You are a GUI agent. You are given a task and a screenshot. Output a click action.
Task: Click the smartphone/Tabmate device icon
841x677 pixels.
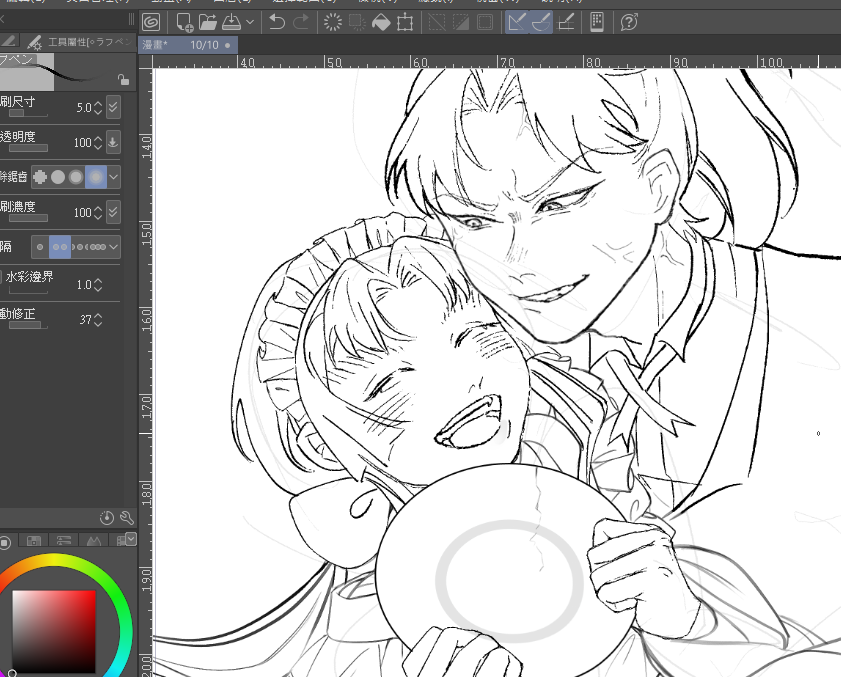(596, 23)
